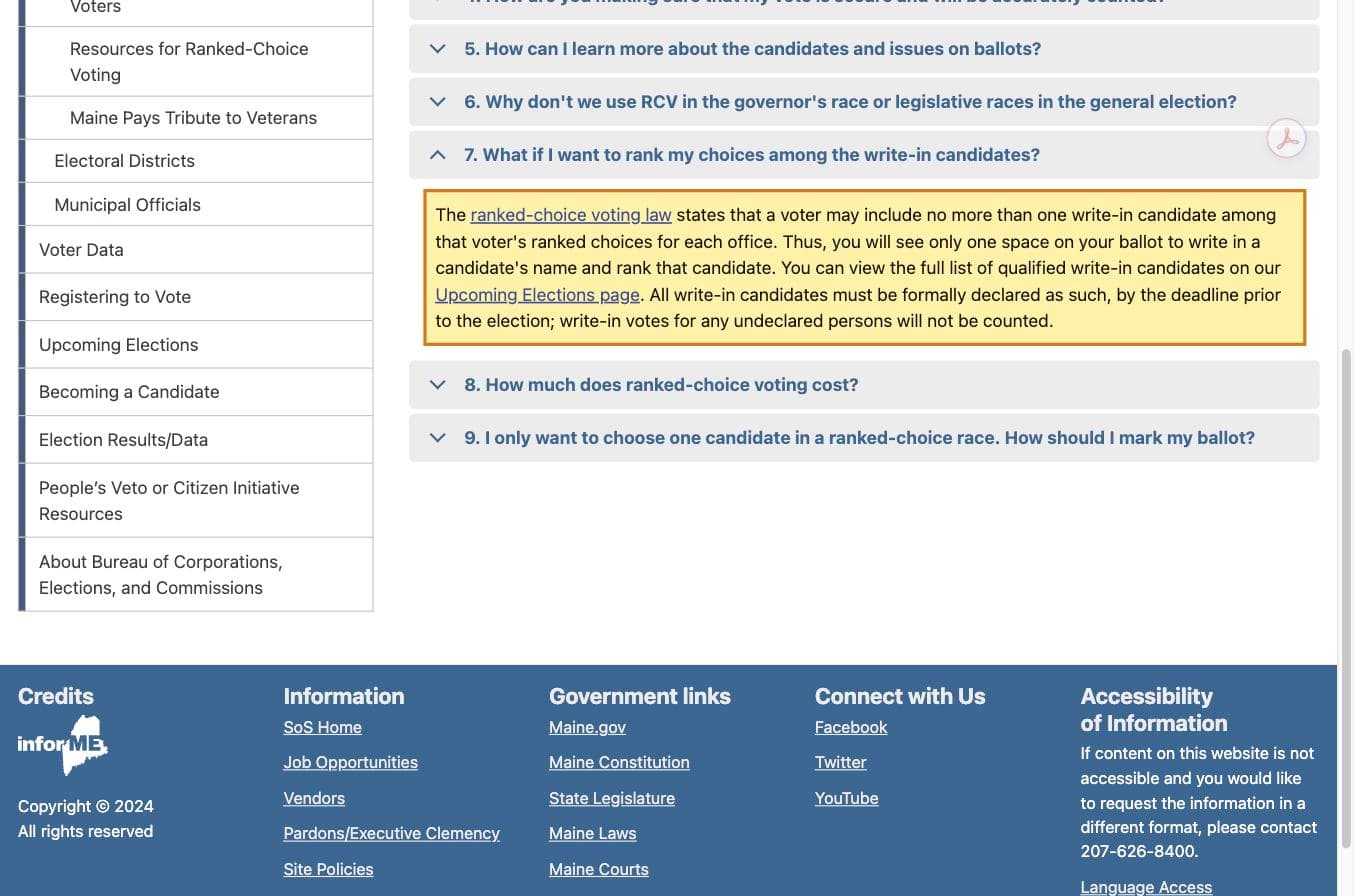Screen dimensions: 1354x896
Task: Visit the Facebook footer link
Action: pos(851,727)
